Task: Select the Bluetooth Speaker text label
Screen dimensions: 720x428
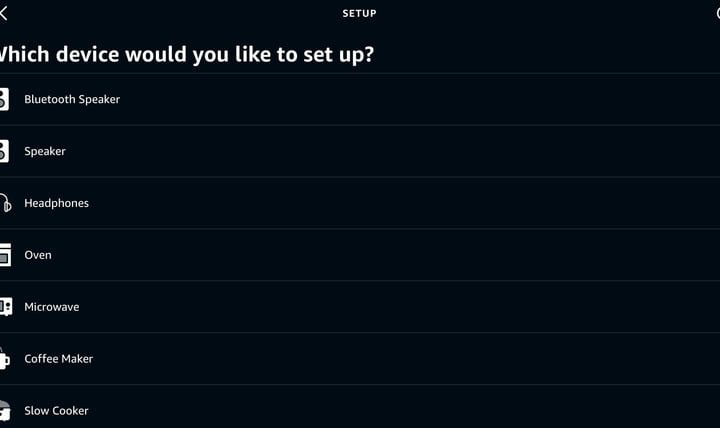Action: point(72,99)
